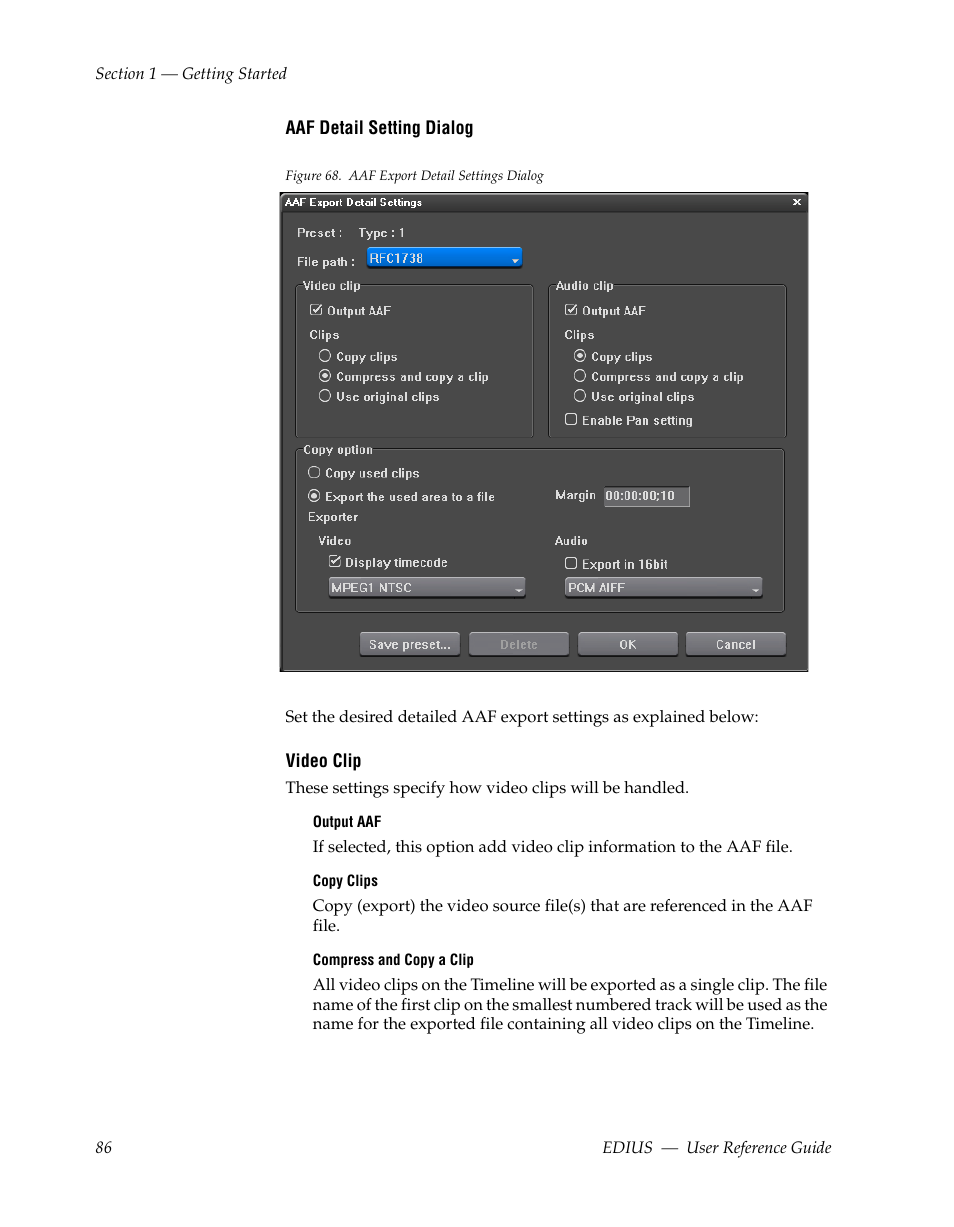The image size is (954, 1227).
Task: Click the 'Preset : Type : 1' text
Action: pyautogui.click(x=351, y=233)
